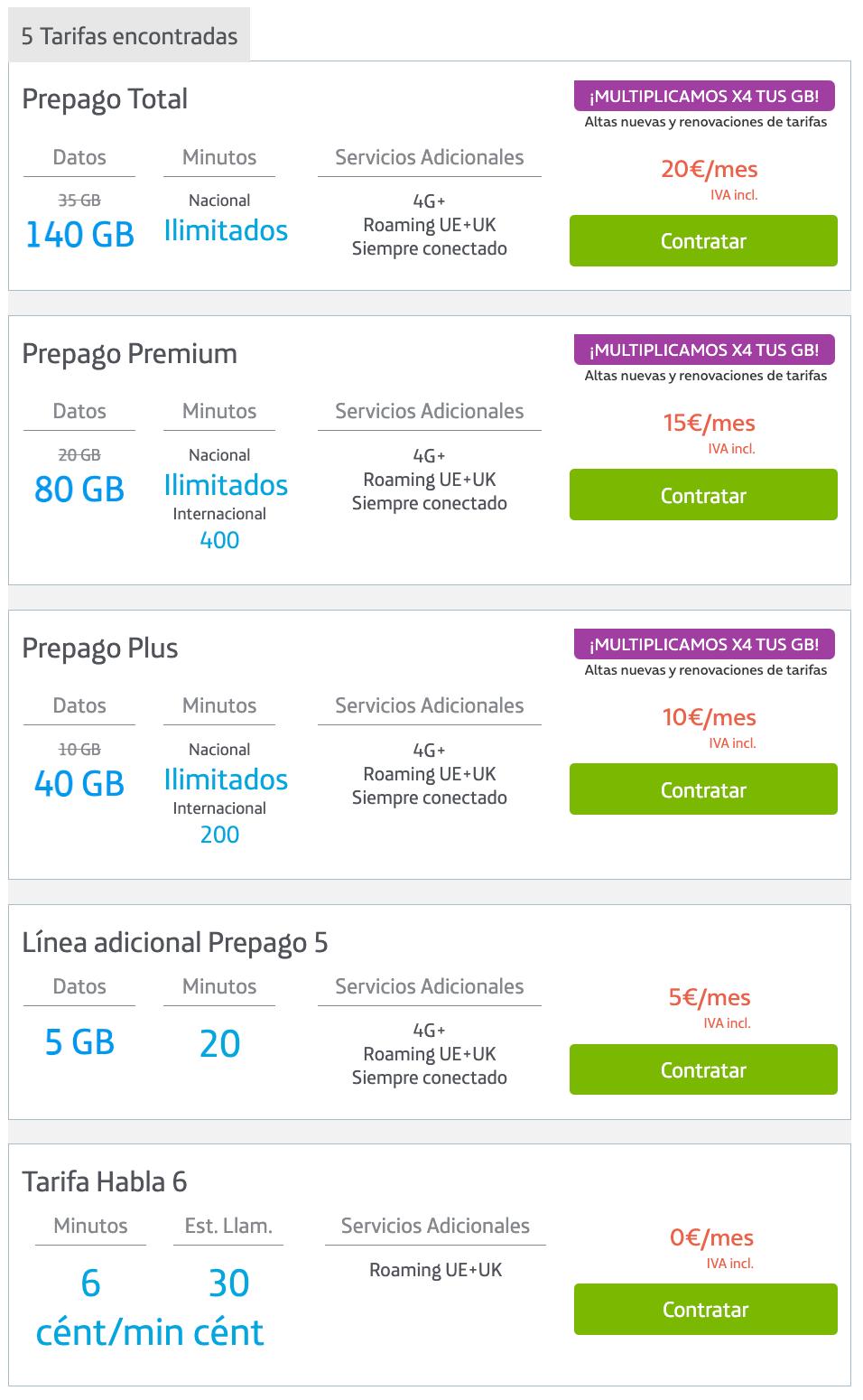This screenshot has height=1400, width=863.
Task: Click the 140 GB data amount
Action: tap(79, 235)
